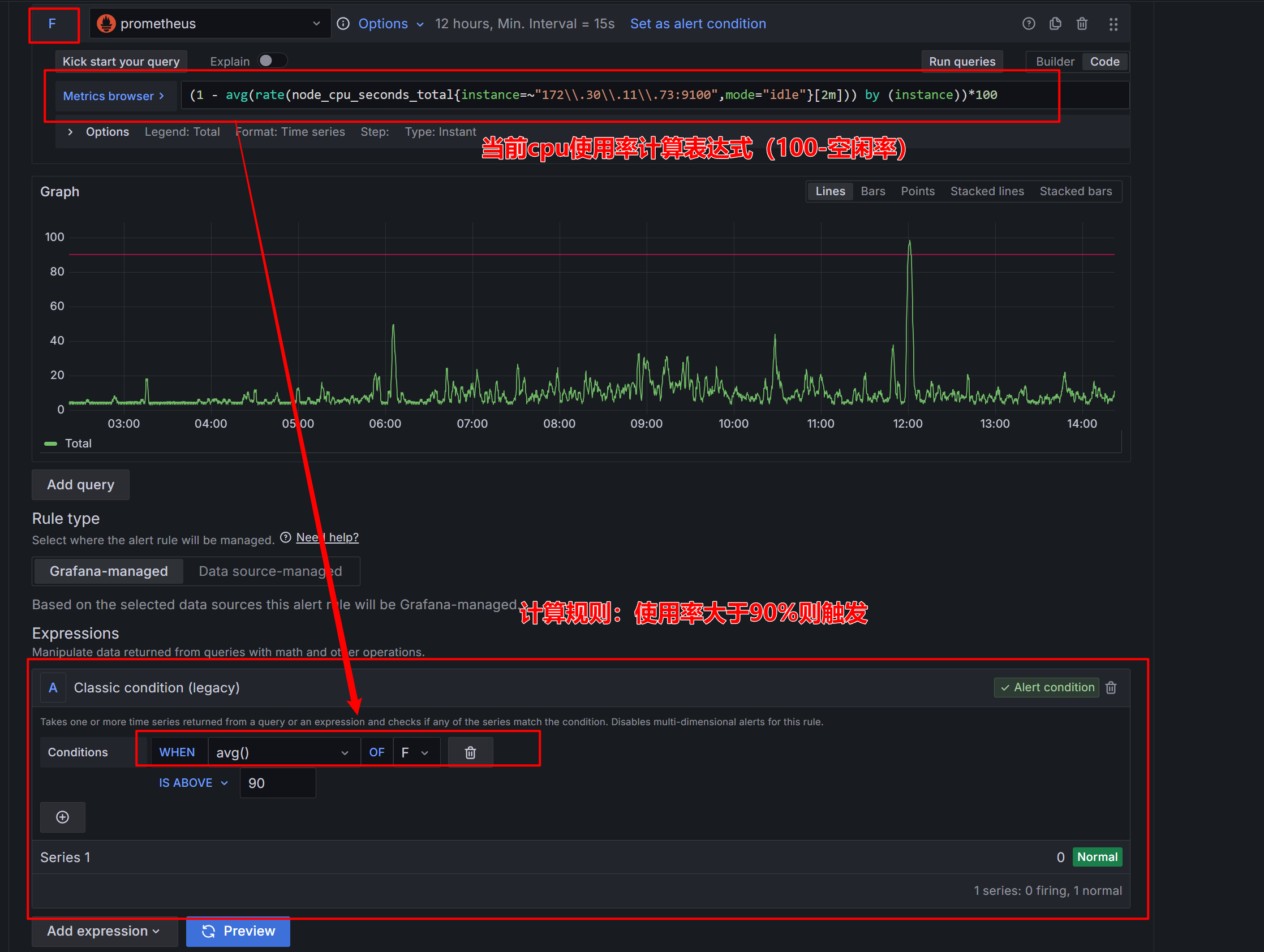Switch graph to Bars view
Viewport: 1264px width, 952px height.
click(872, 191)
